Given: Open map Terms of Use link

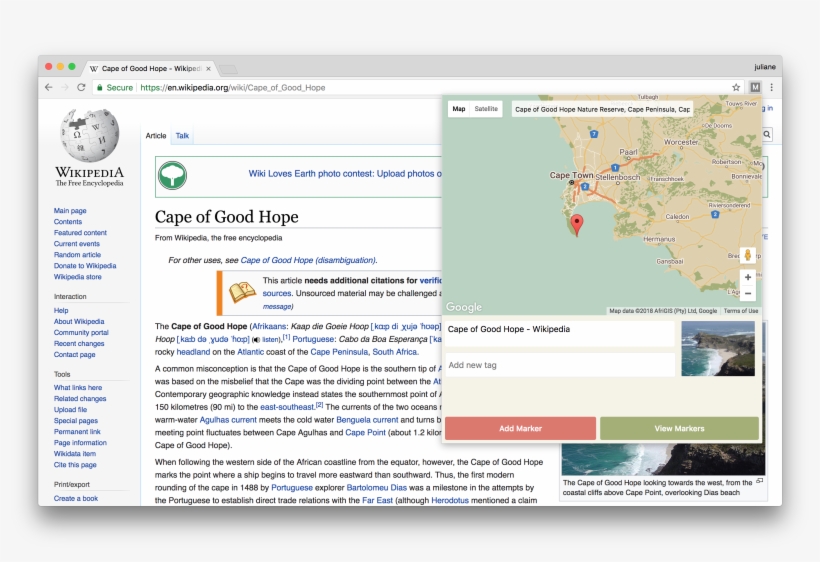Looking at the screenshot, I should coord(741,311).
